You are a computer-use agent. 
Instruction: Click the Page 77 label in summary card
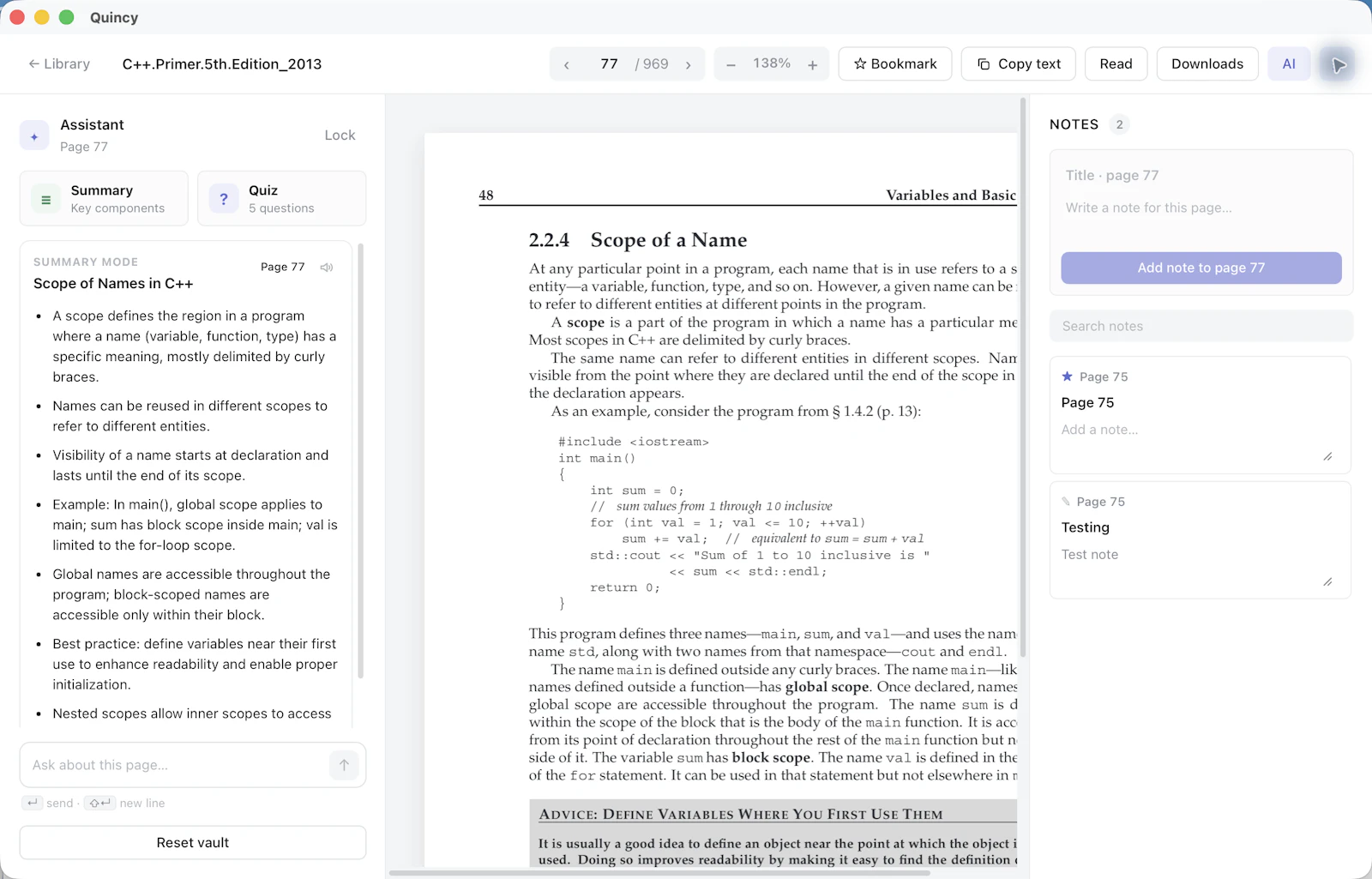coord(283,268)
